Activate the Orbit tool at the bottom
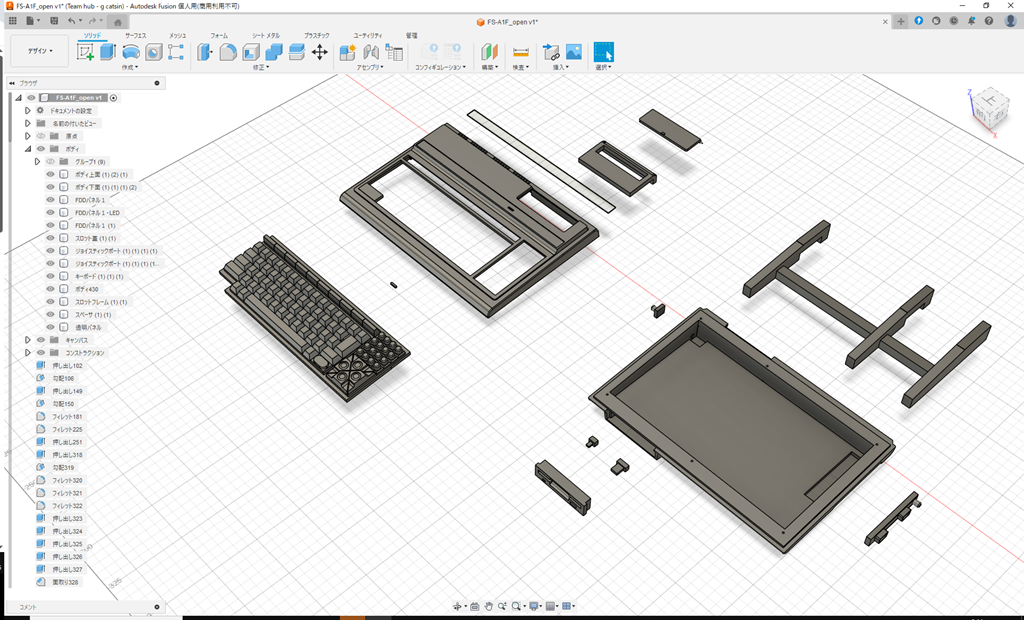The width and height of the screenshot is (1024, 620). (x=458, y=605)
